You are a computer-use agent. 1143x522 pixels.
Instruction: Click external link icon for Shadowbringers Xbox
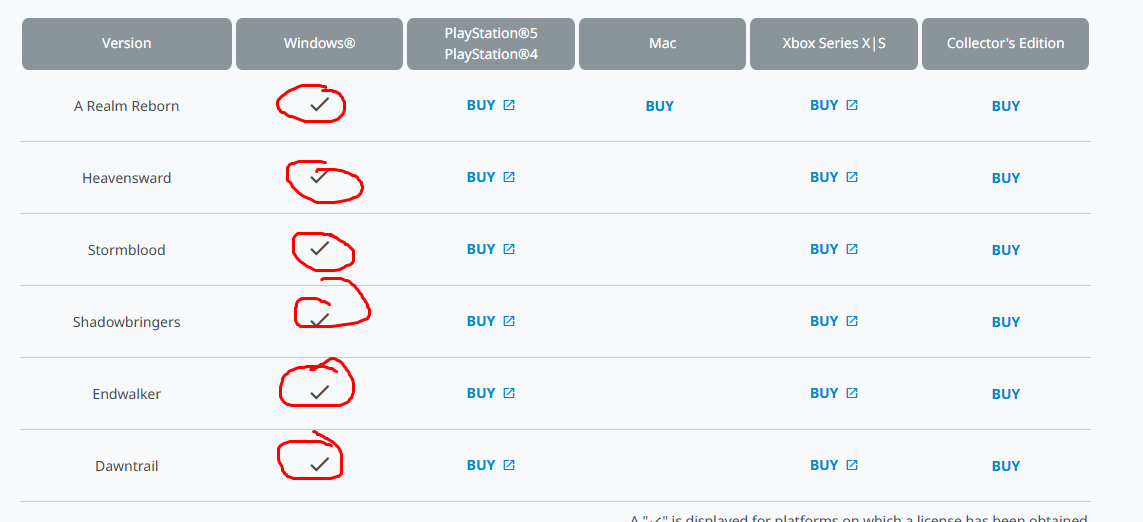(x=852, y=321)
